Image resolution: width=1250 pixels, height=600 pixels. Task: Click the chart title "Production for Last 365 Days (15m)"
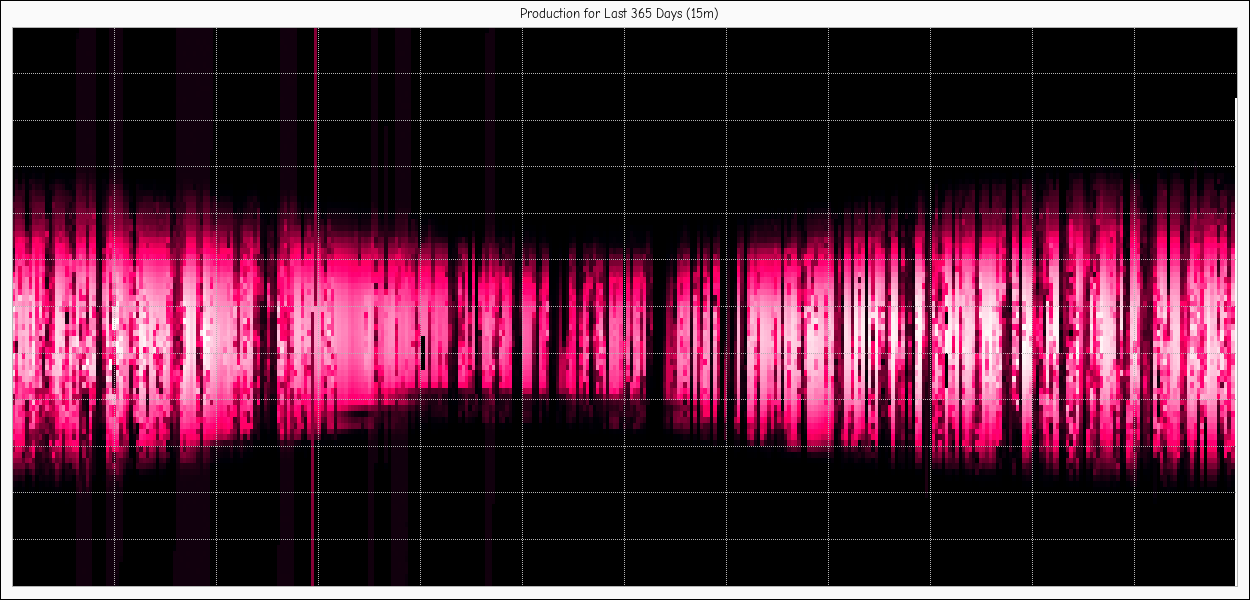620,14
